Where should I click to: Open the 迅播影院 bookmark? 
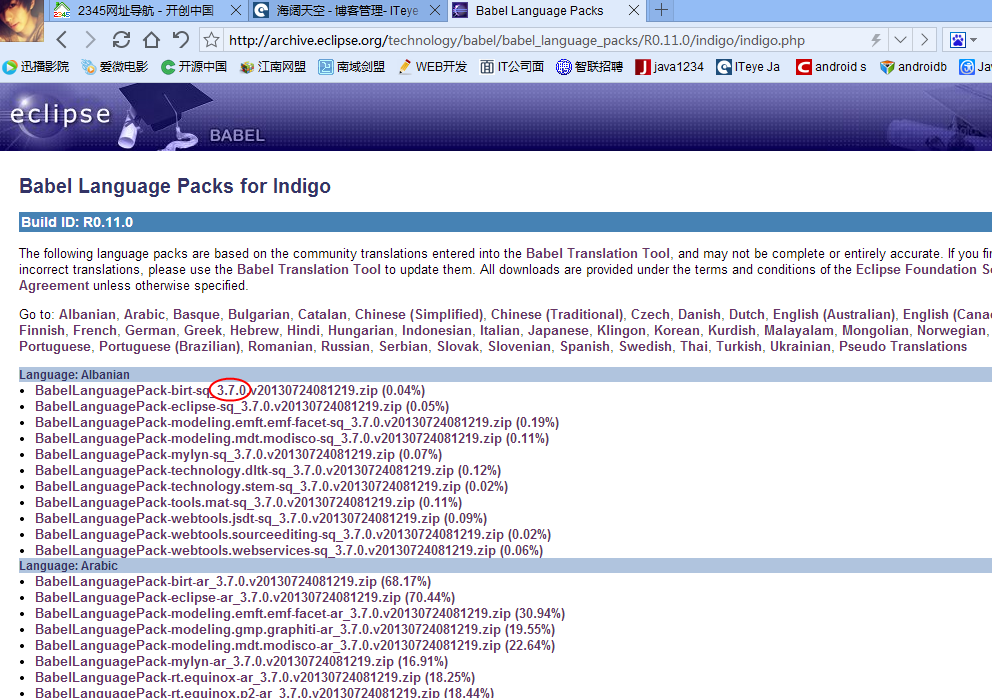coord(36,66)
